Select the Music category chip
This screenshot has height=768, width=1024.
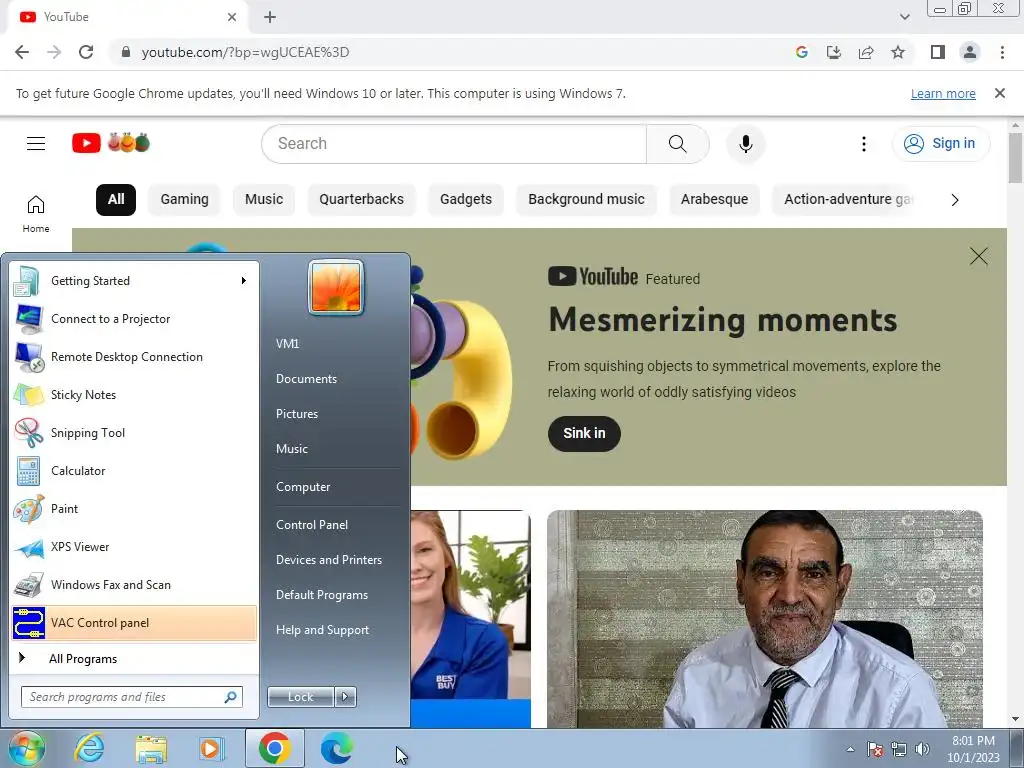pos(264,199)
